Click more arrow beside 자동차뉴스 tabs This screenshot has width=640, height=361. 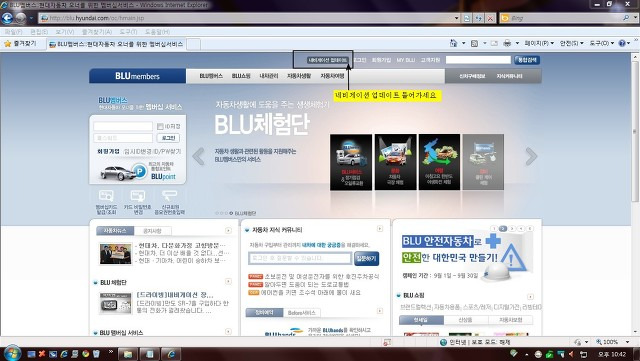click(x=228, y=231)
